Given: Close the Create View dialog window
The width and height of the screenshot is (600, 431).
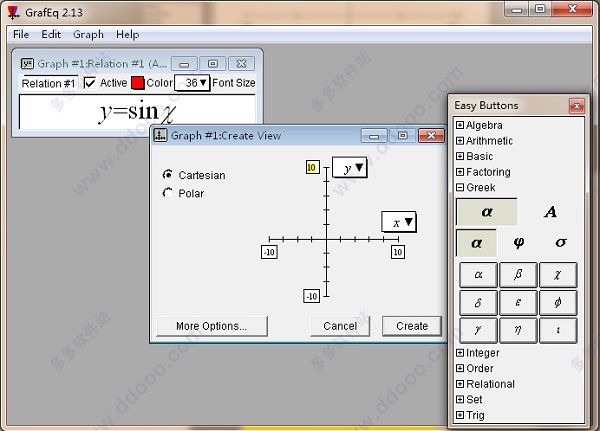Looking at the screenshot, I should coord(431,136).
